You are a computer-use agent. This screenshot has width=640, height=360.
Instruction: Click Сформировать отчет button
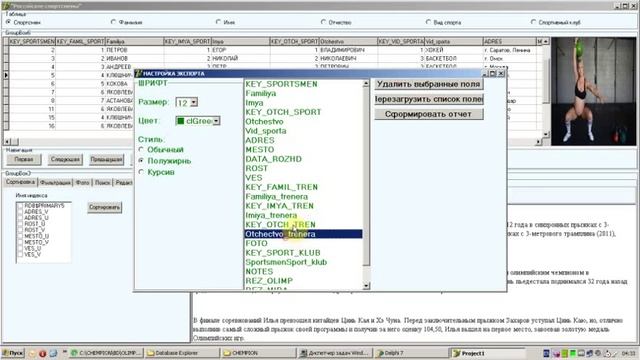point(429,114)
